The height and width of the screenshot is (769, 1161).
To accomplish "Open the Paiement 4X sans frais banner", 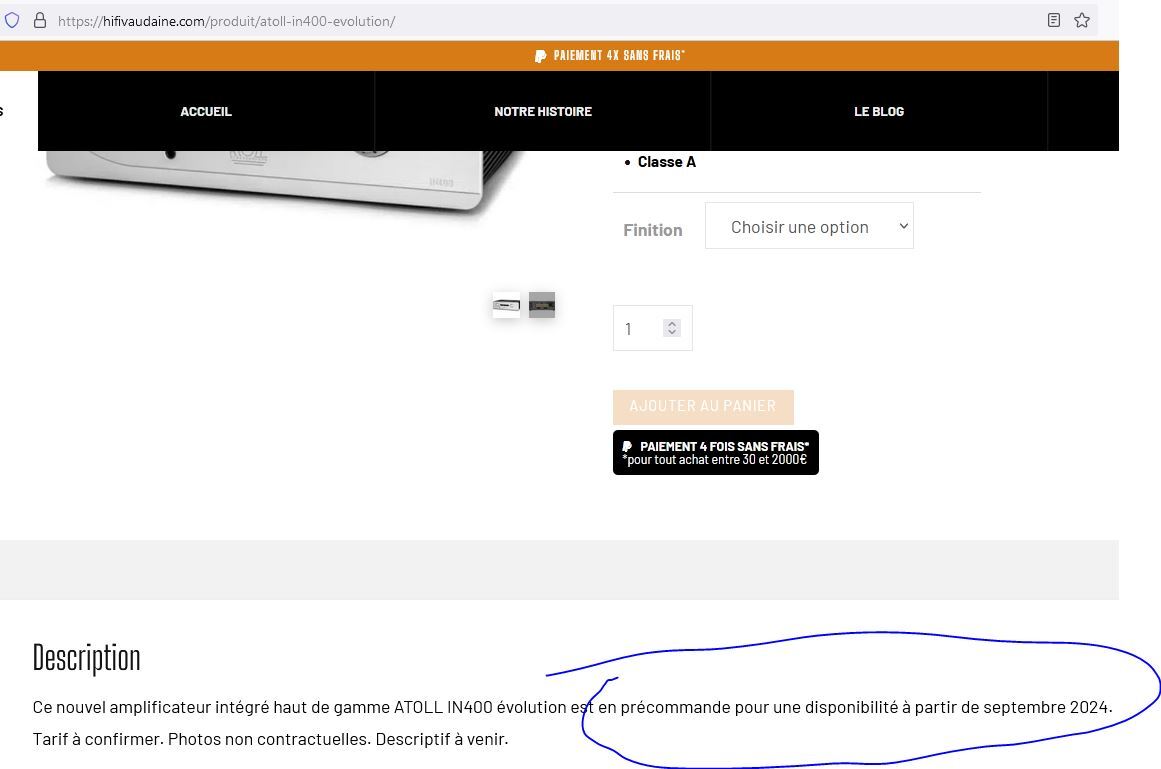I will [609, 56].
